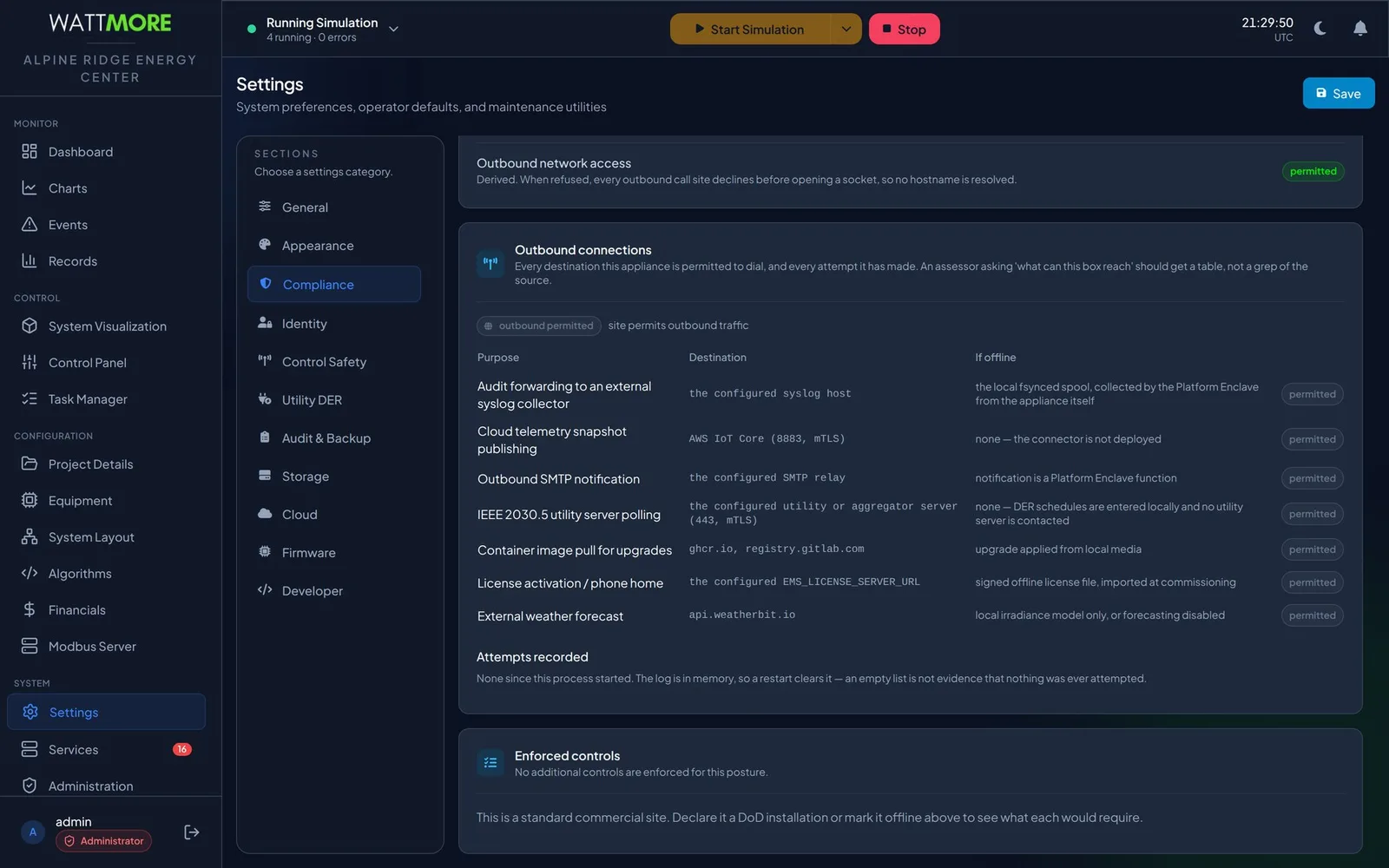Go to the Firmware settings section
This screenshot has height=868, width=1389.
click(334, 553)
